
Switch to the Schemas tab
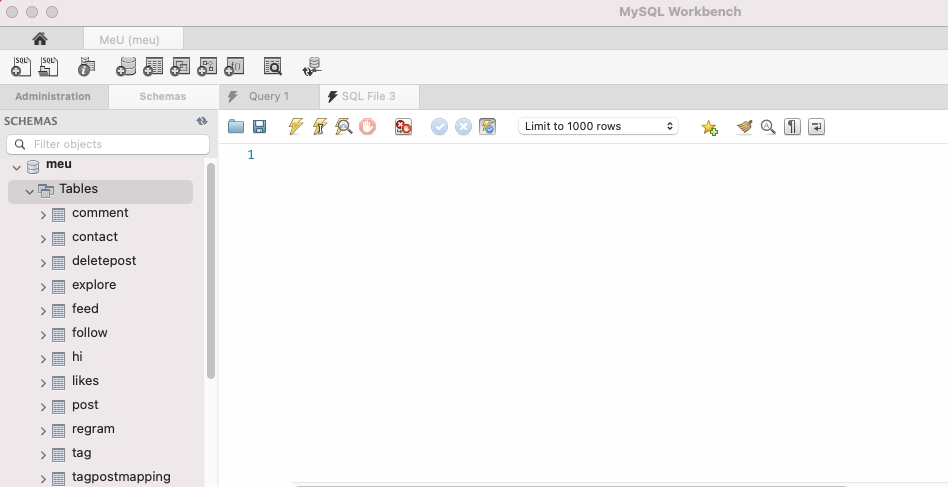tap(163, 97)
